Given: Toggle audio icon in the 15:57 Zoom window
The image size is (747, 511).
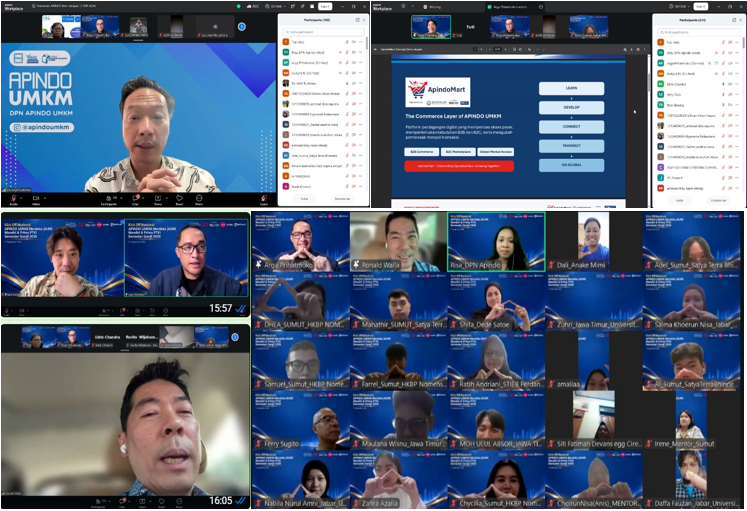Looking at the screenshot, I should (x=7, y=311).
